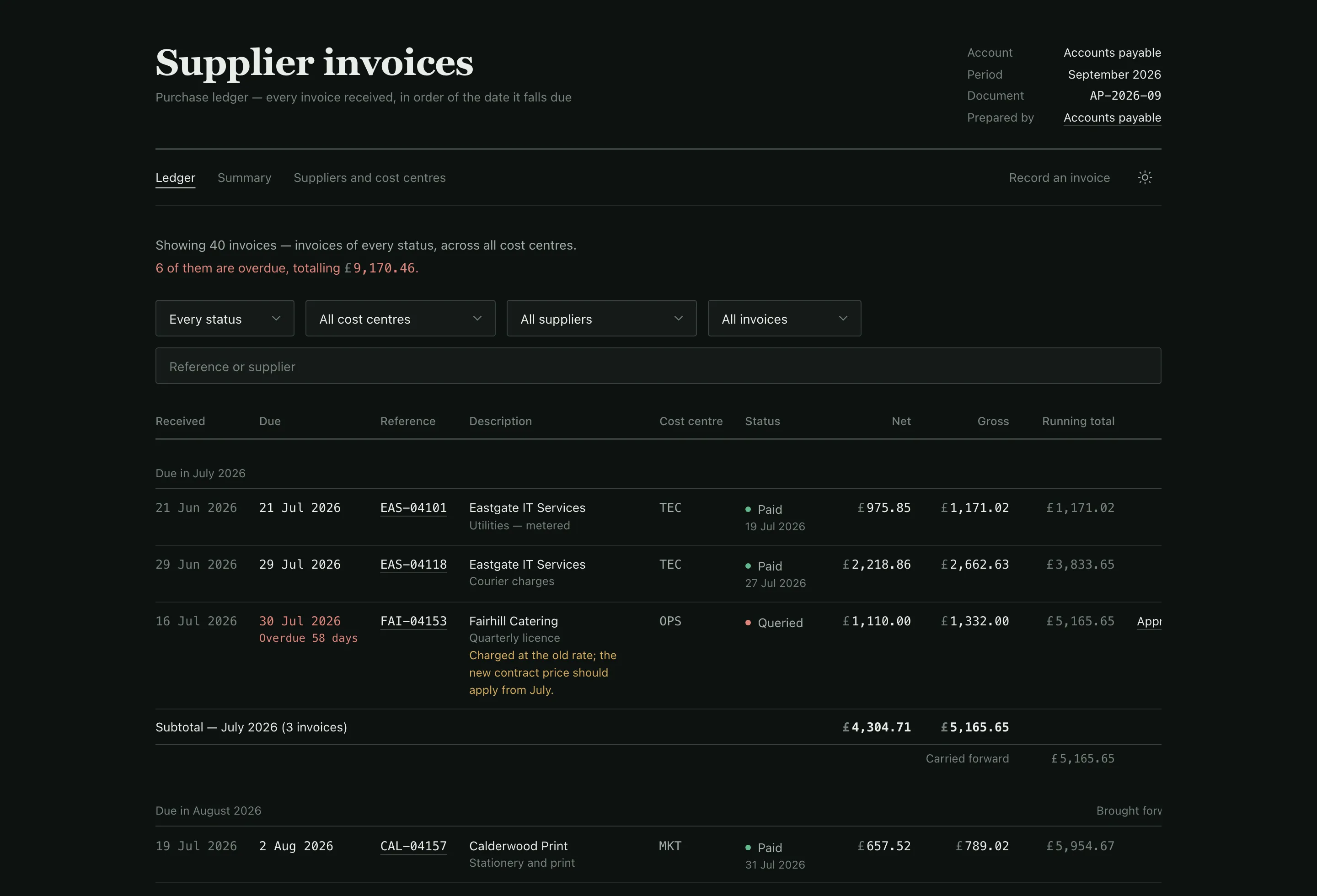Open the Every status dropdown
Viewport: 1317px width, 896px height.
click(x=225, y=318)
